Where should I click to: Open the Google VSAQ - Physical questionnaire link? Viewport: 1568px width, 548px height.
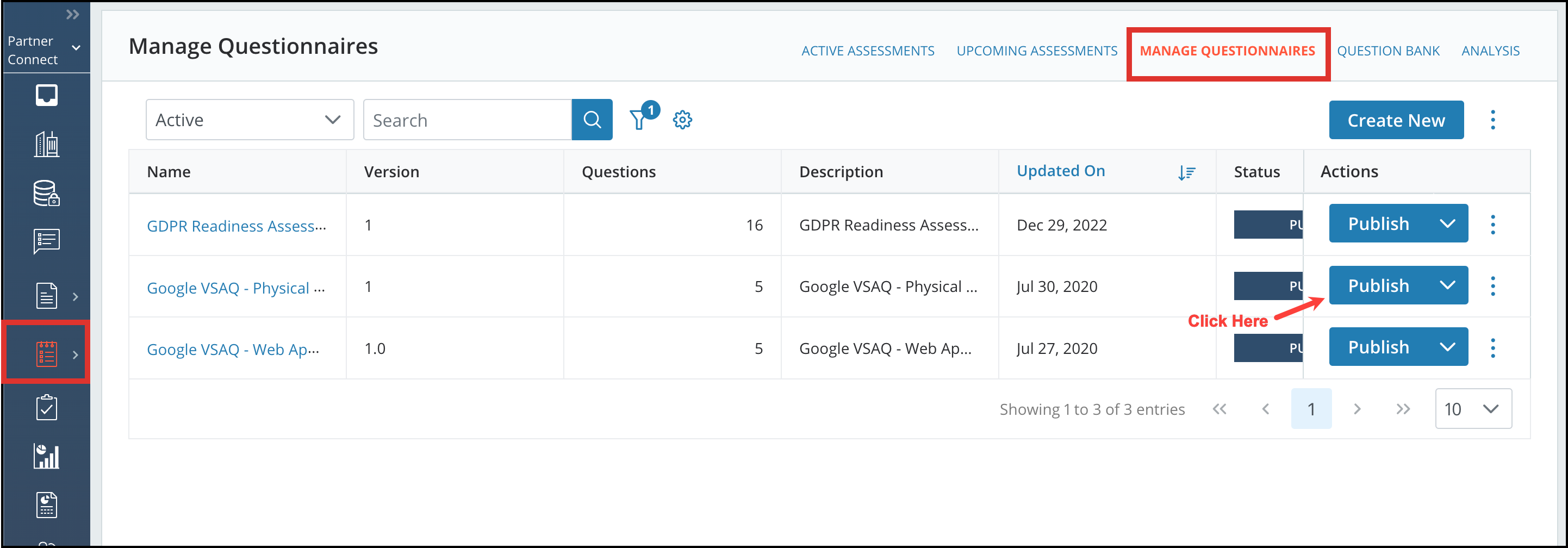tap(235, 288)
